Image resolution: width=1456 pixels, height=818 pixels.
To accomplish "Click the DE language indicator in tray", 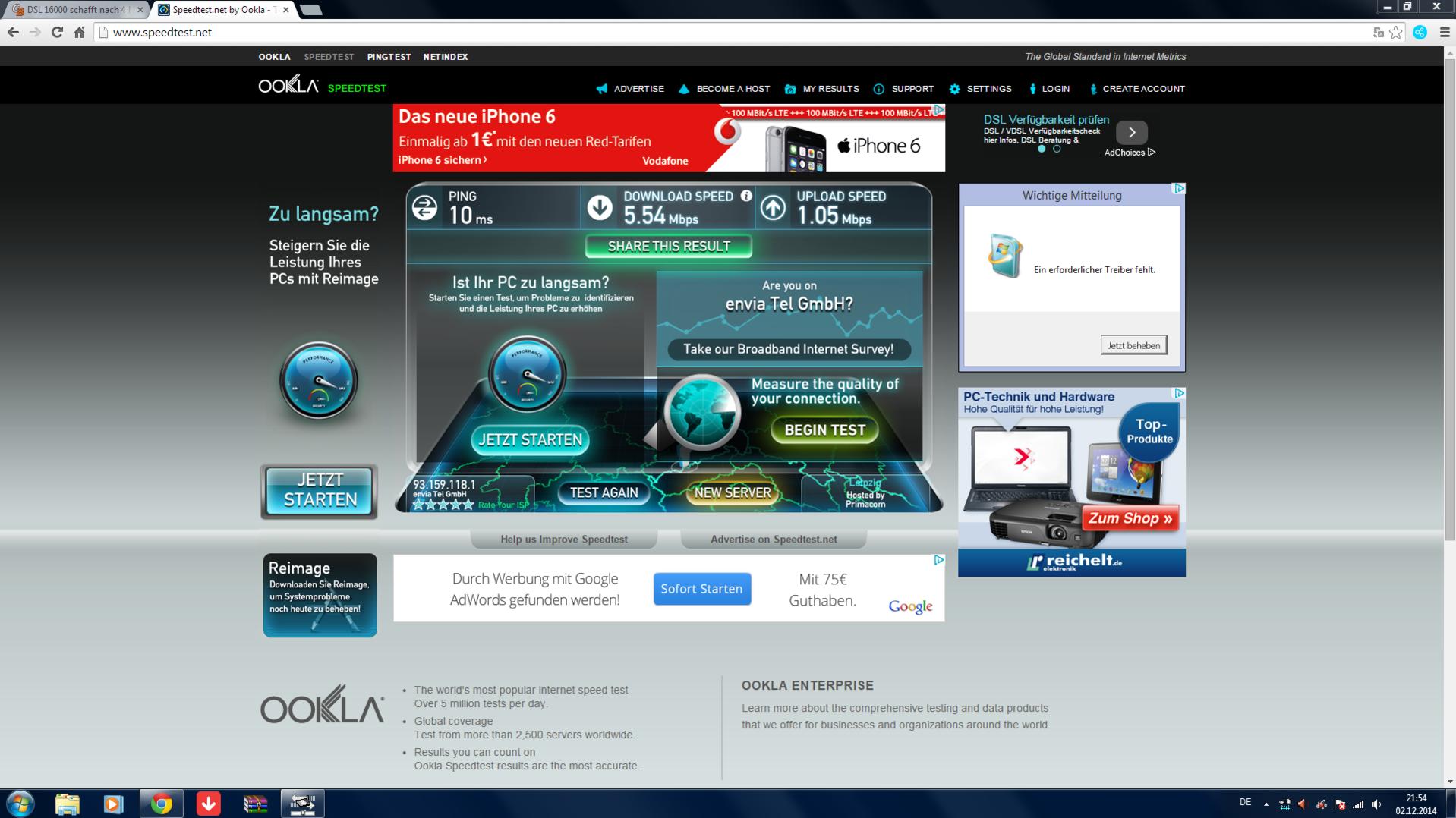I will (x=1245, y=802).
